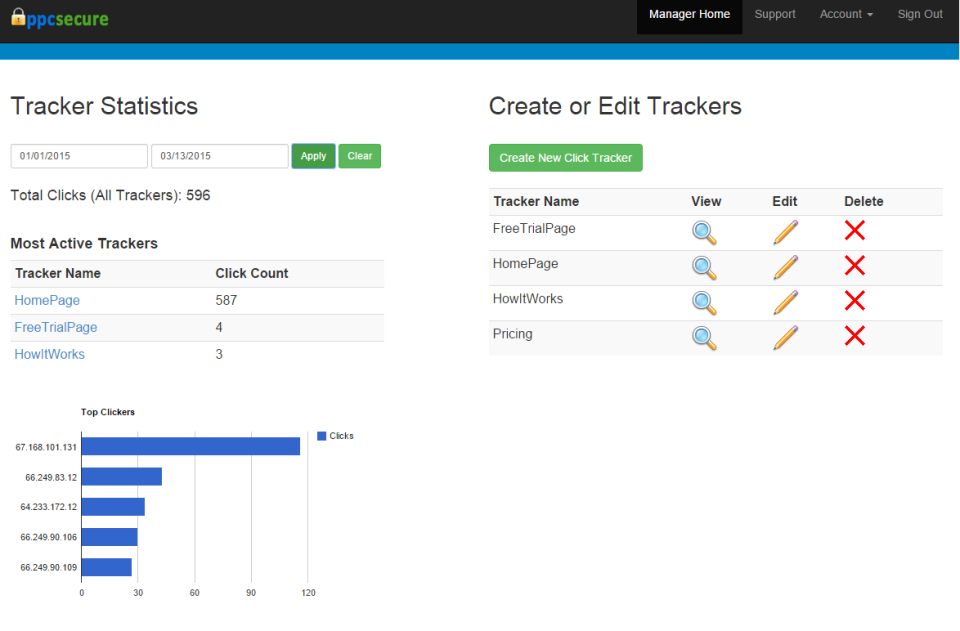This screenshot has height=631, width=960.
Task: Focus the start date field 01/01/2015
Action: point(79,156)
